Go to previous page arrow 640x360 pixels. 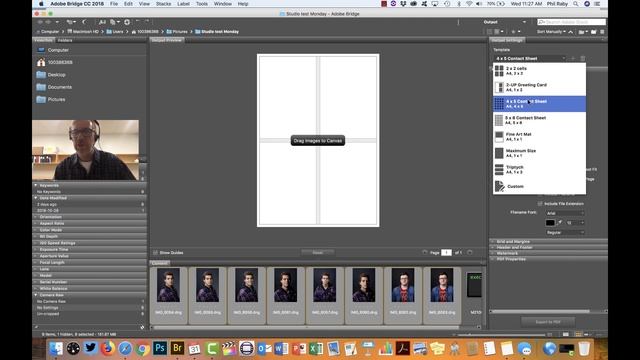pyautogui.click(x=425, y=253)
